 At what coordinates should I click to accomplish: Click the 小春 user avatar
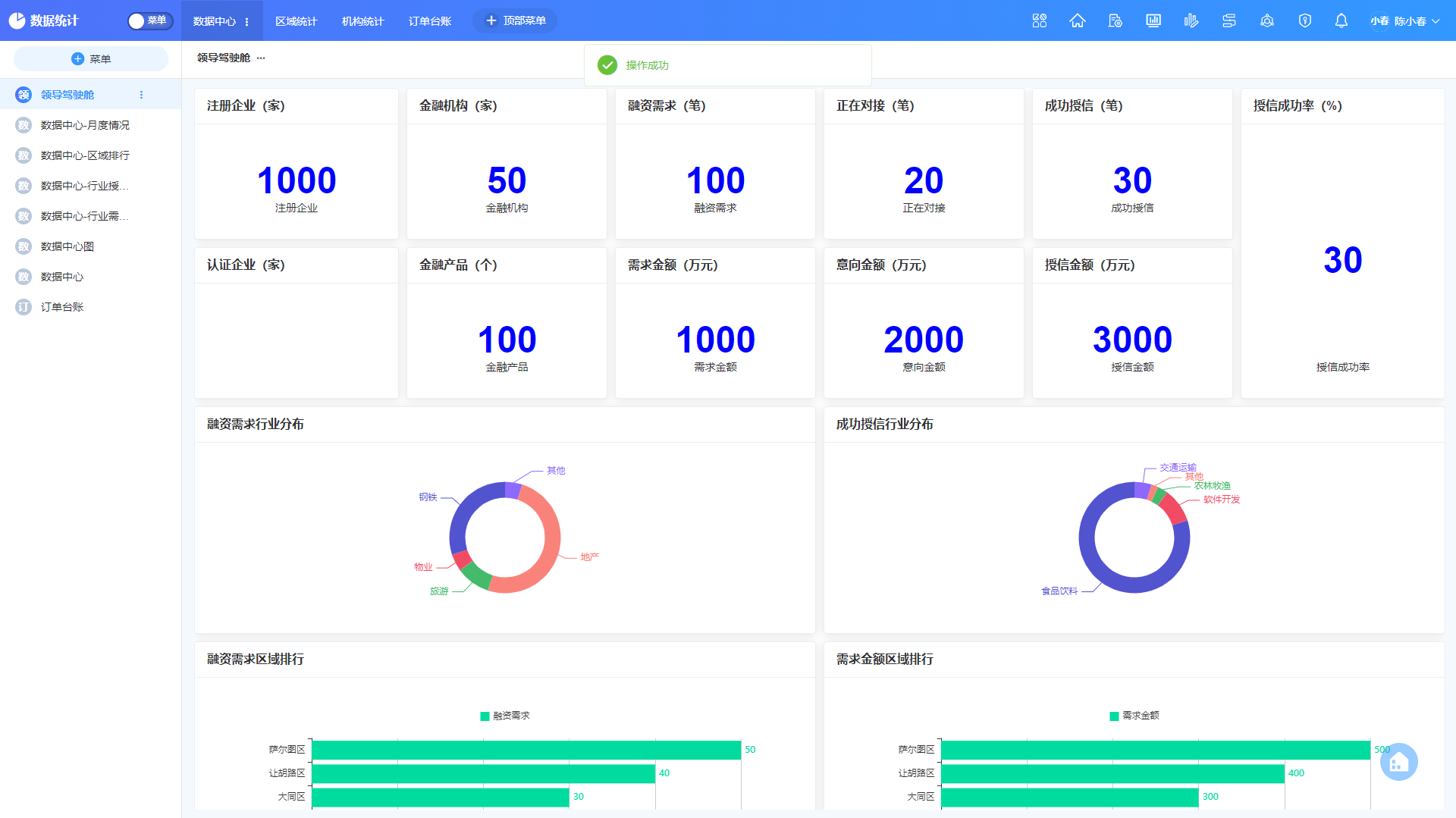point(1379,21)
